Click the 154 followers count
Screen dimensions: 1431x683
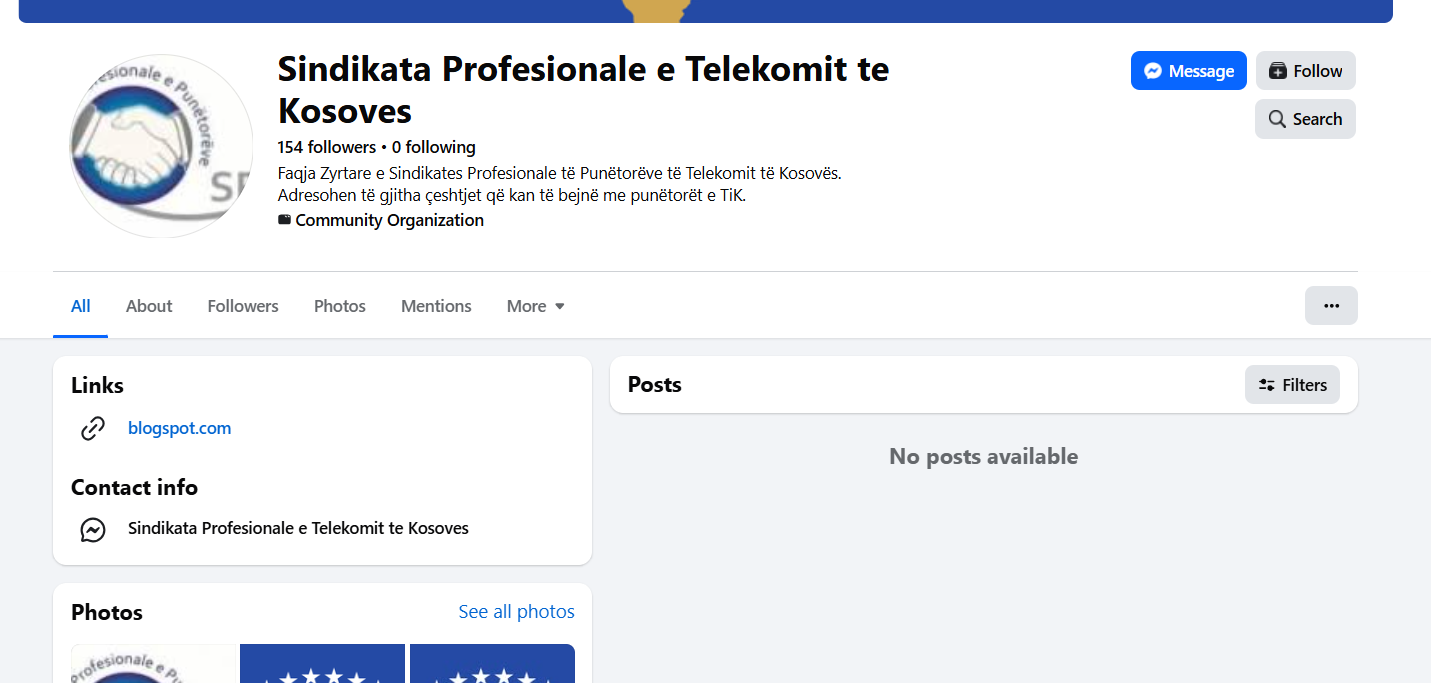(x=326, y=147)
